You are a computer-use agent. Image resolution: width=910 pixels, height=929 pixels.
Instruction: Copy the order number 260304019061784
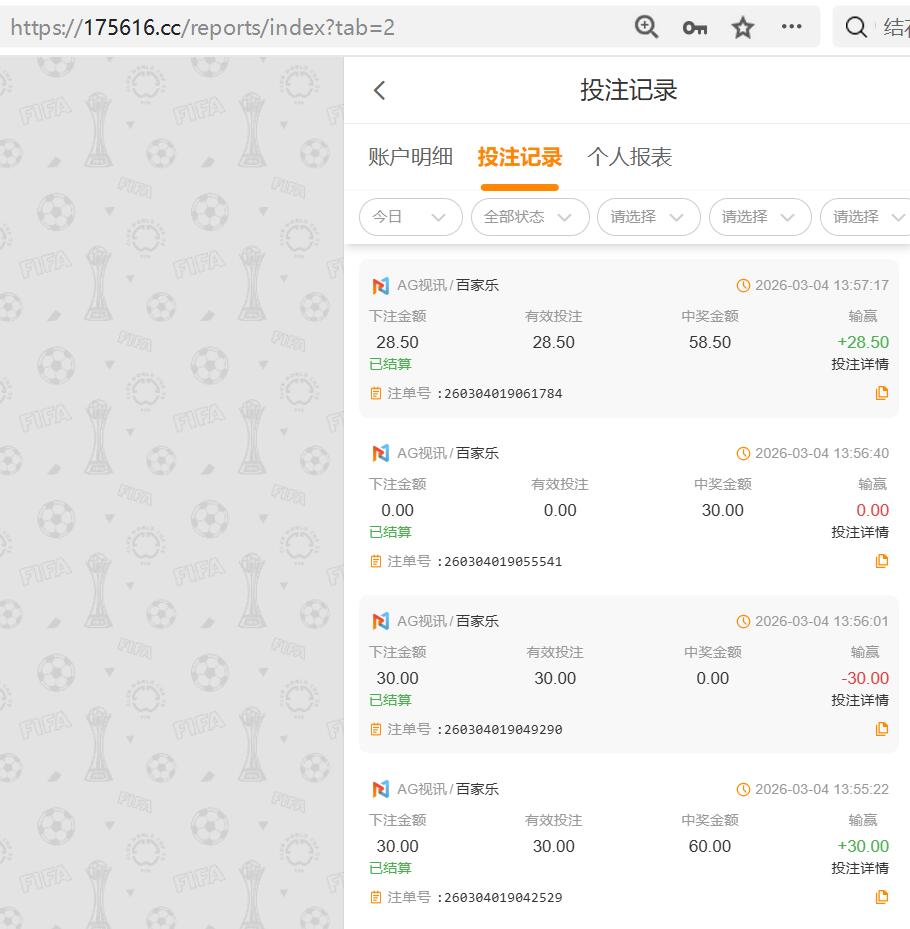(x=881, y=393)
